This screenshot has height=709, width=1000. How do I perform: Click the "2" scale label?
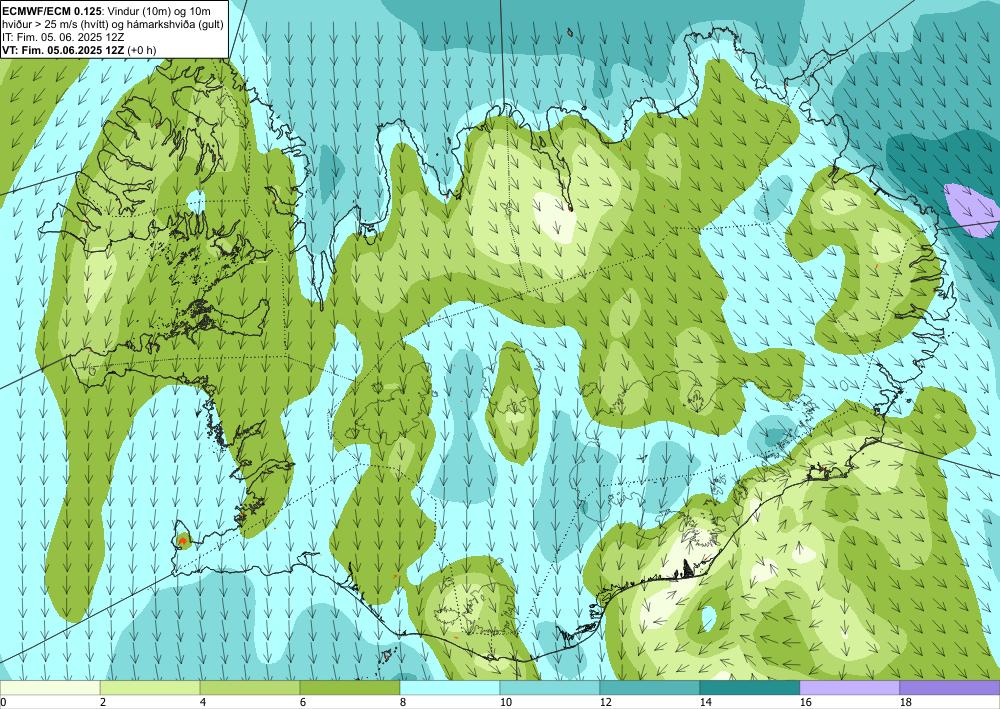[103, 702]
